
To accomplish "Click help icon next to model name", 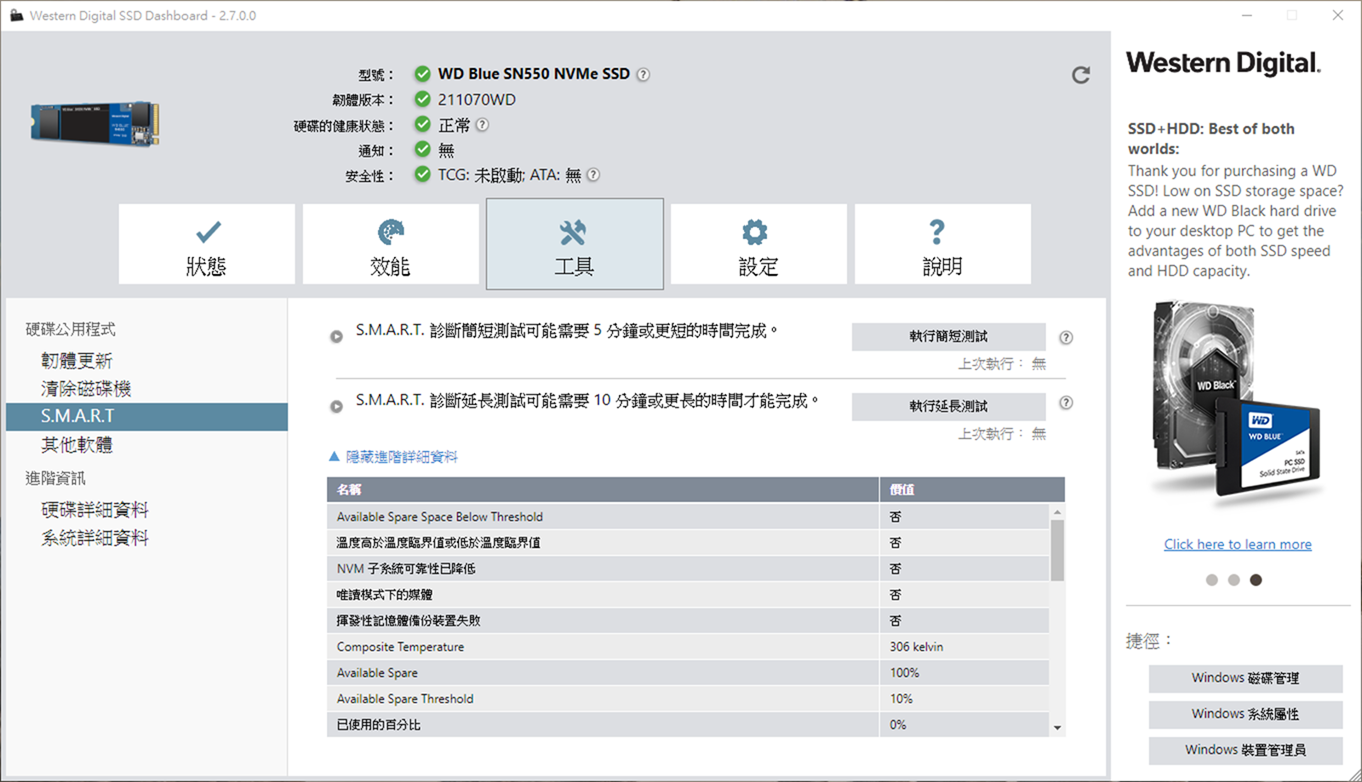I will coord(643,74).
